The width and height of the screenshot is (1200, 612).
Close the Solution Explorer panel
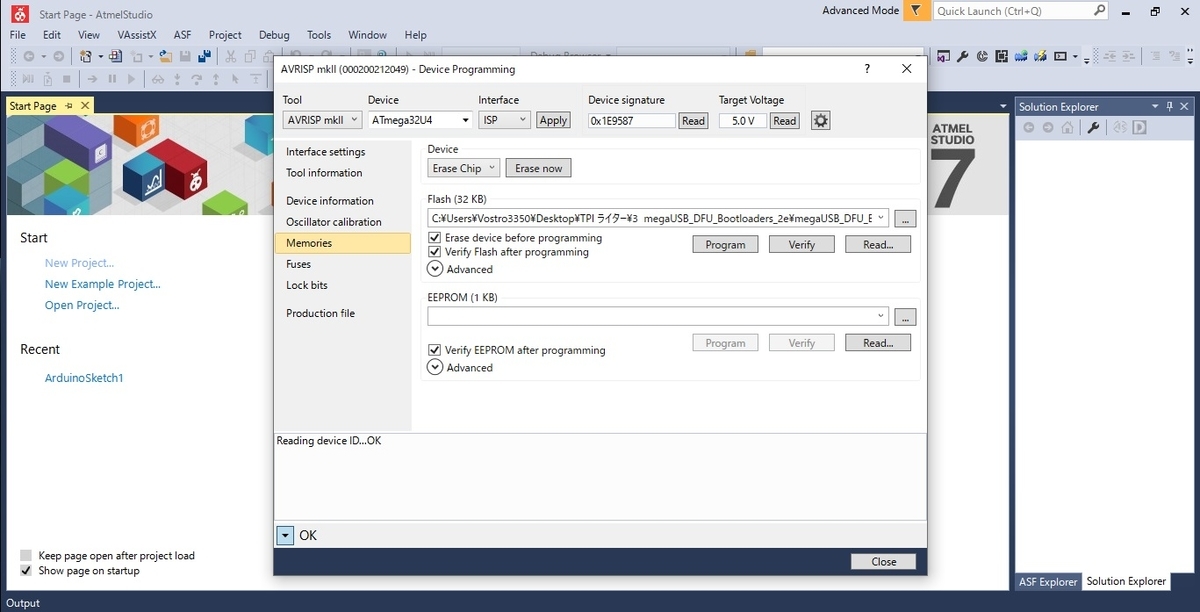[x=1185, y=106]
